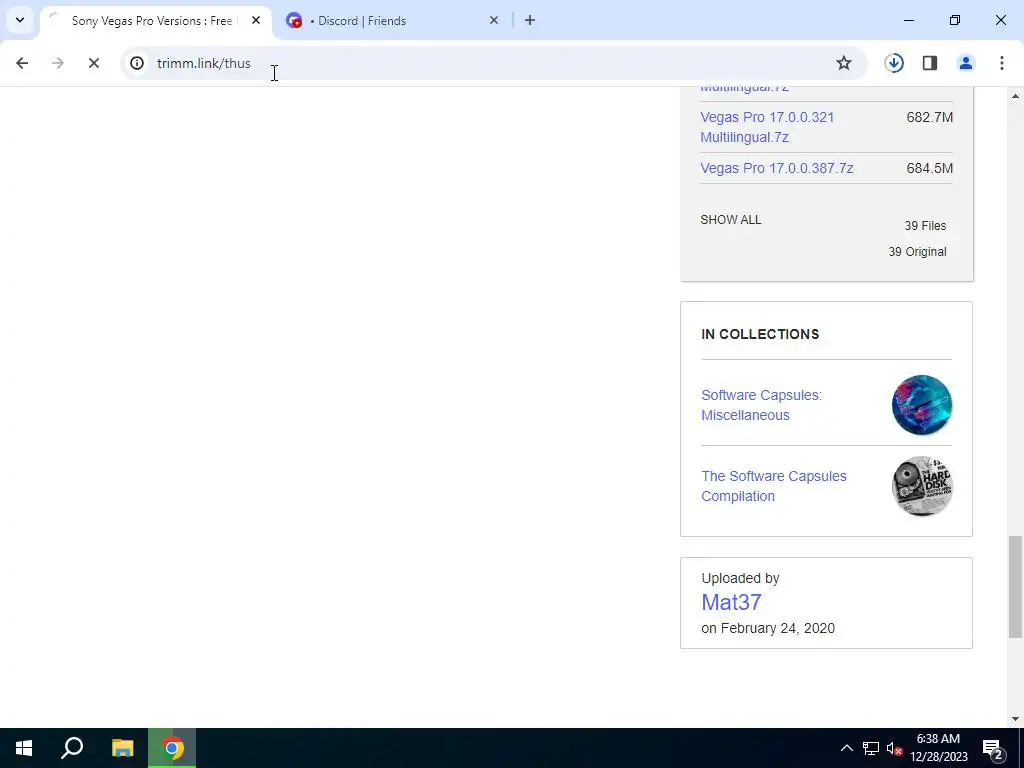Minimize the Chrome window
This screenshot has width=1024, height=768.
(908, 20)
